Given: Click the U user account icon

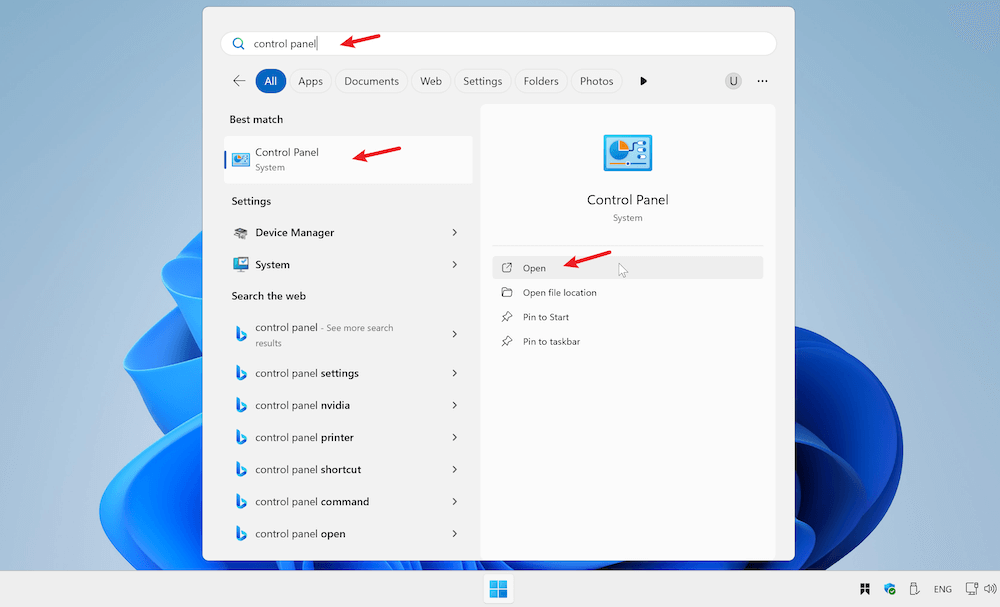Looking at the screenshot, I should 733,81.
